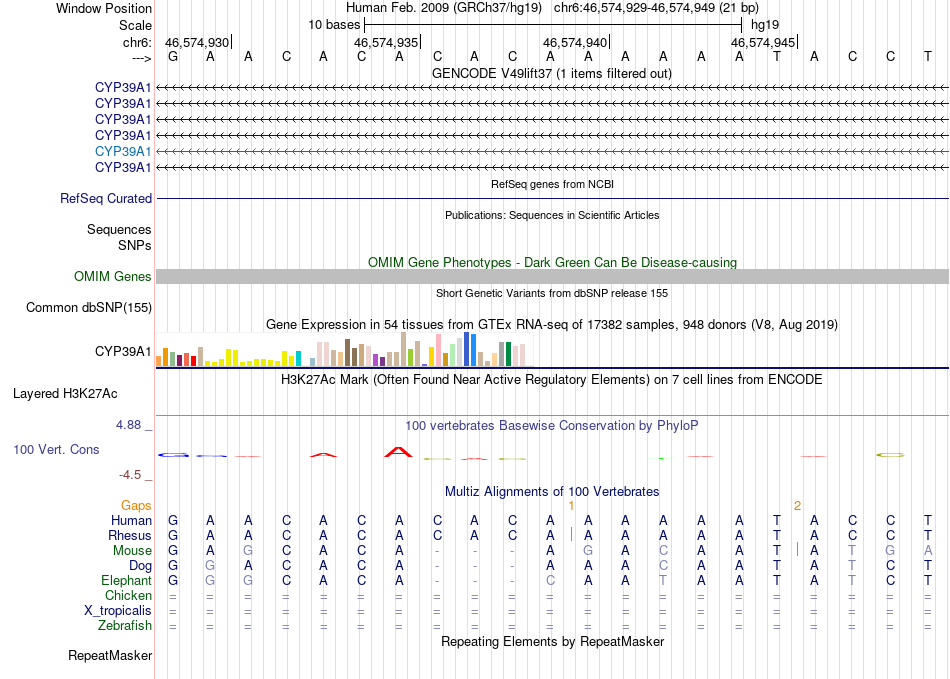Screen dimensions: 950x679
Task: Click CYP39A1 label beside the expression chart
Action: (123, 352)
